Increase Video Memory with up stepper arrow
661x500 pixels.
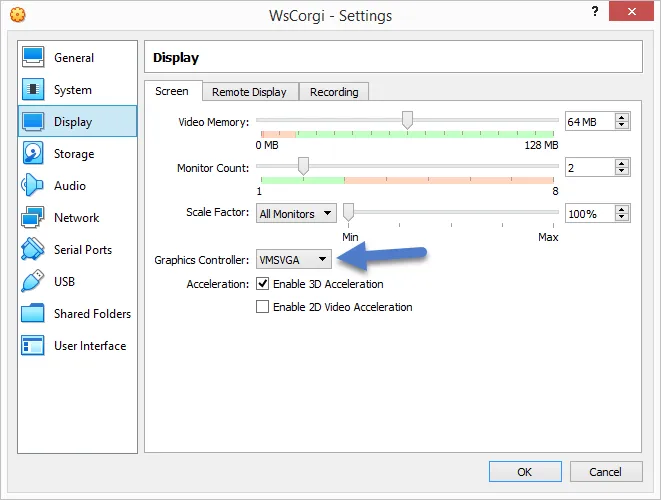click(x=621, y=117)
